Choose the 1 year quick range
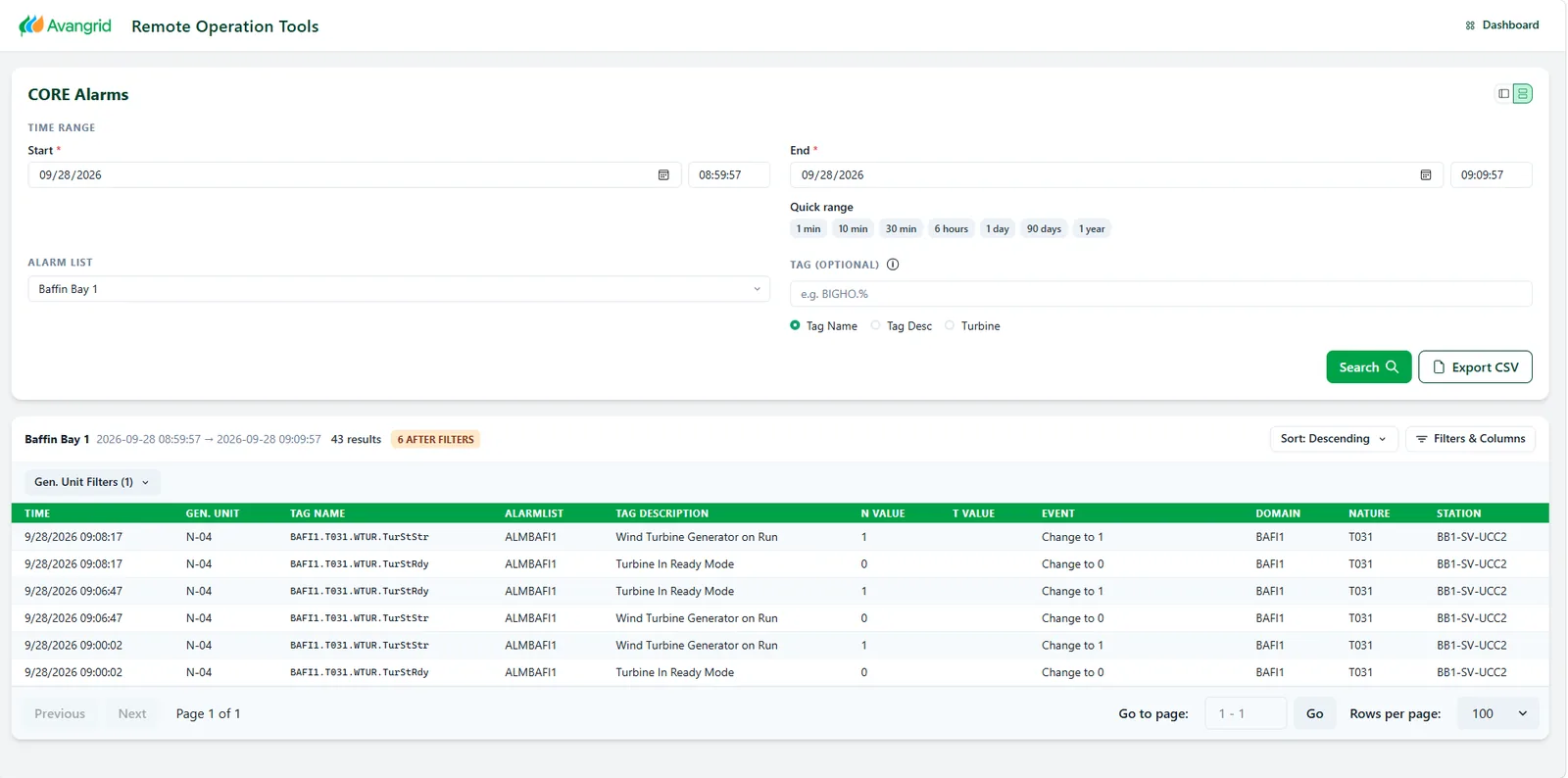 pos(1092,229)
